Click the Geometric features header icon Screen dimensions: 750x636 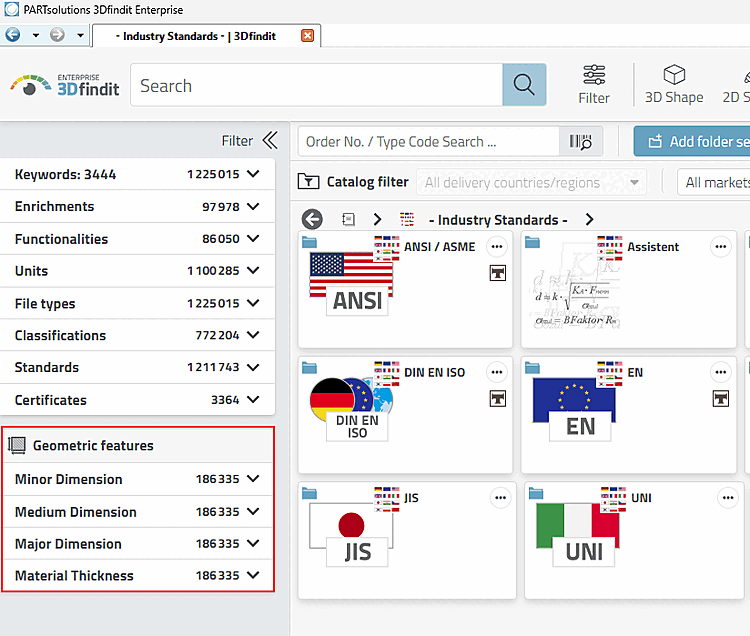(17, 445)
